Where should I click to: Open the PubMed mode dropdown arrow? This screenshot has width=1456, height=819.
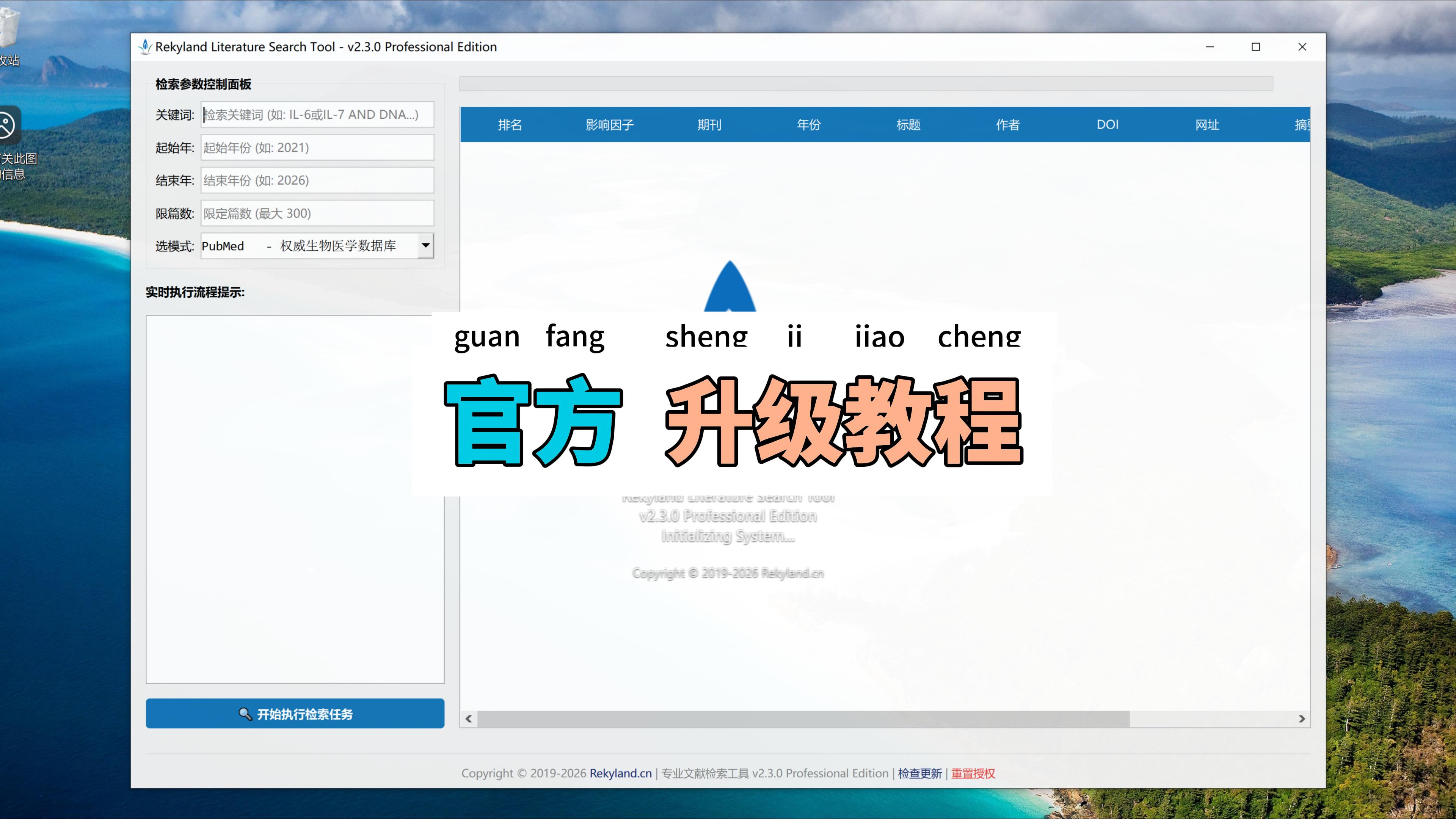coord(425,245)
